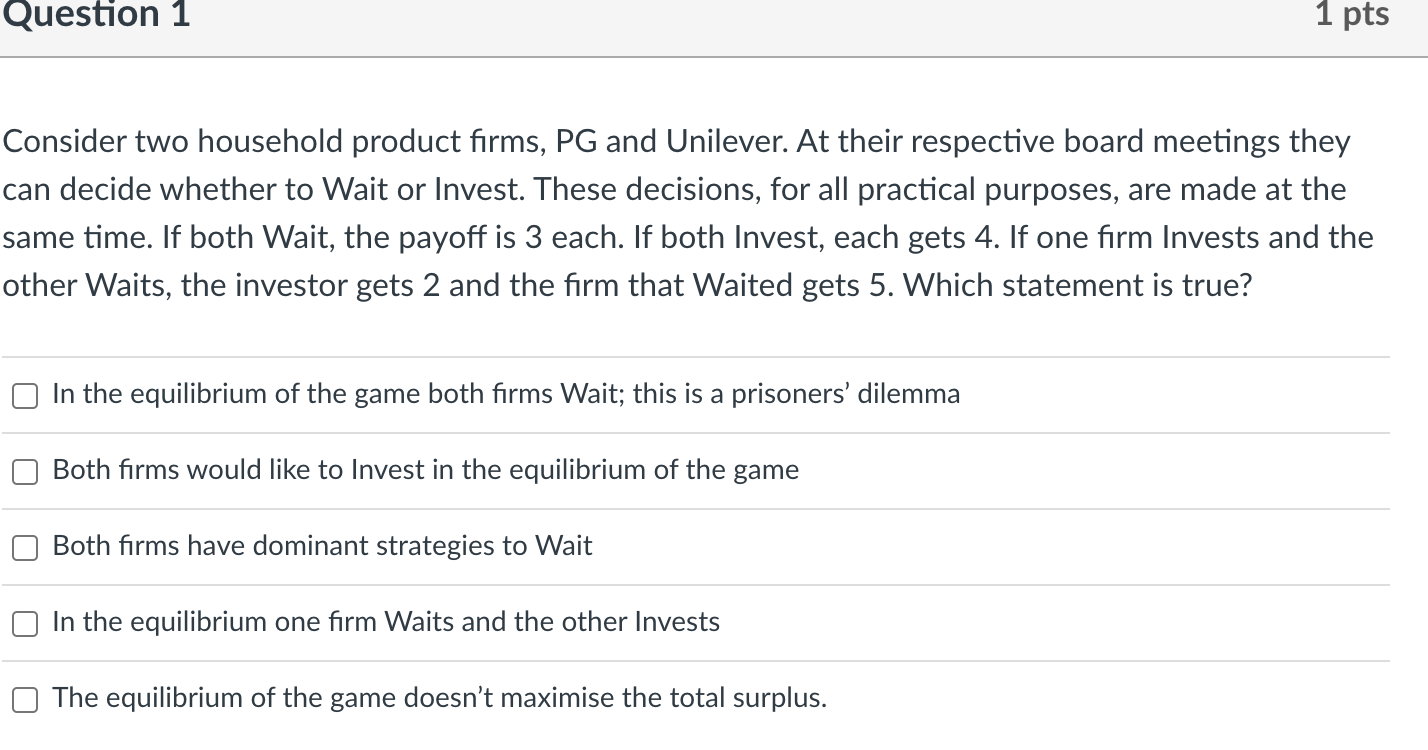Viewport: 1428px width, 750px height.
Task: Tick the checkbox for the prisoners' dilemma answer
Action: (x=25, y=397)
